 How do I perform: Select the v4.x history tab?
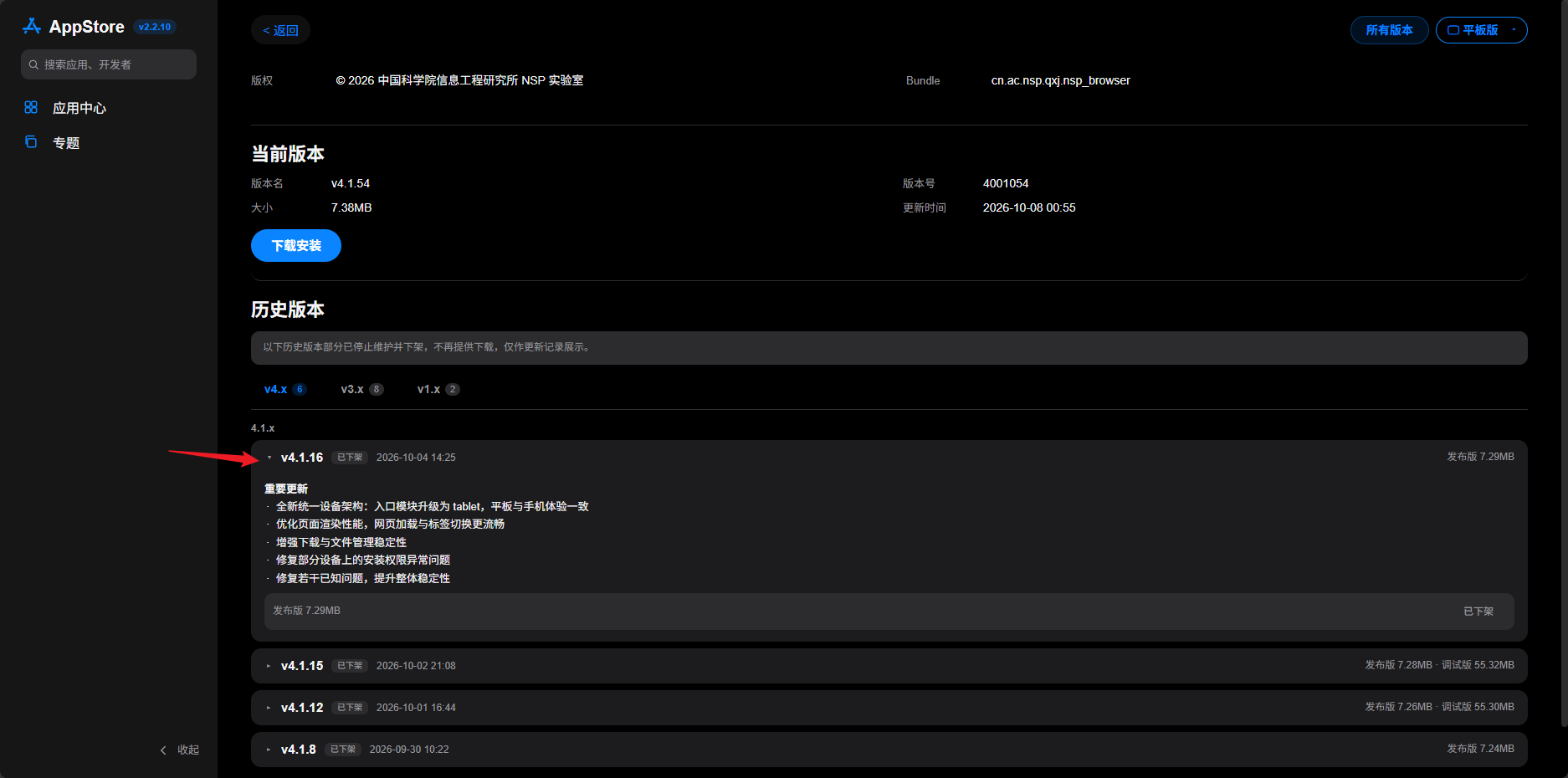tap(284, 389)
